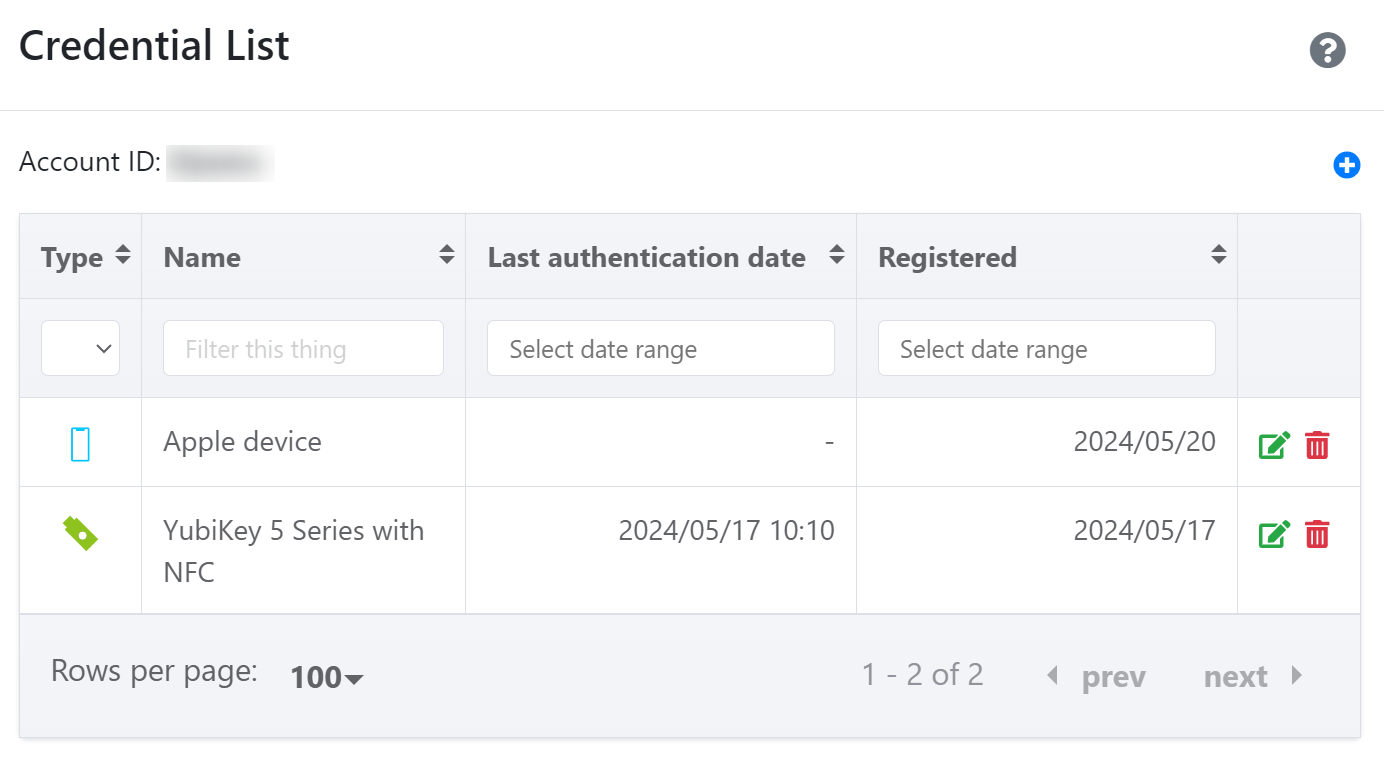Go to prev page
Screen dimensions: 1384x758
(x=1096, y=677)
